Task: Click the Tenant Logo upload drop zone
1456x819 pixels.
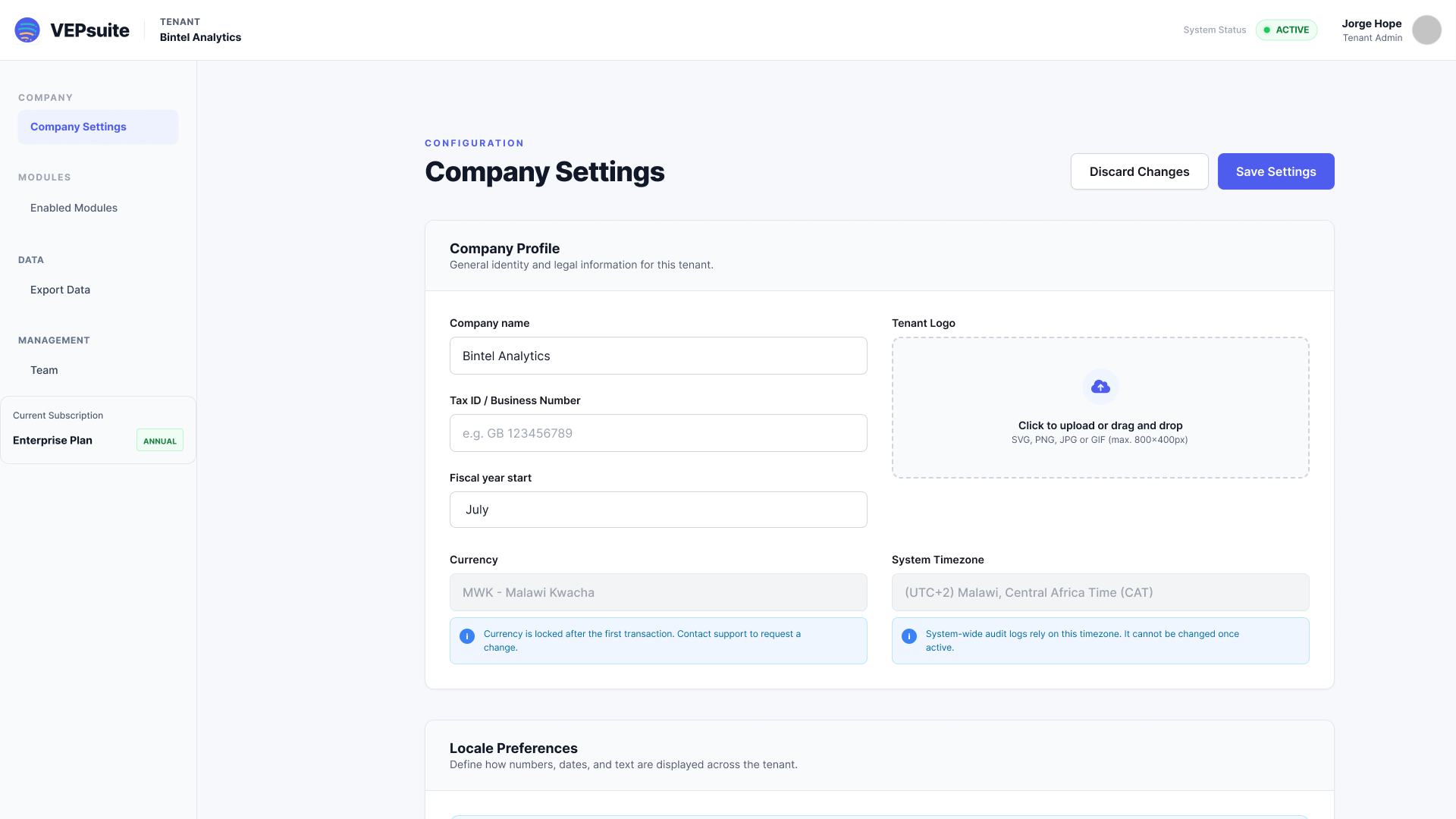Action: point(1100,407)
